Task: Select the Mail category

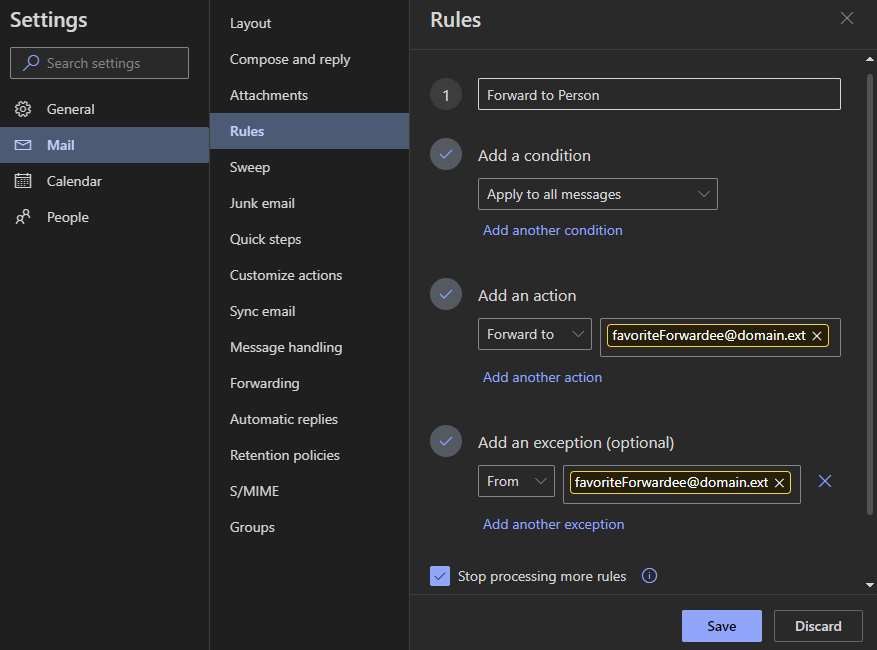Action: click(x=105, y=145)
